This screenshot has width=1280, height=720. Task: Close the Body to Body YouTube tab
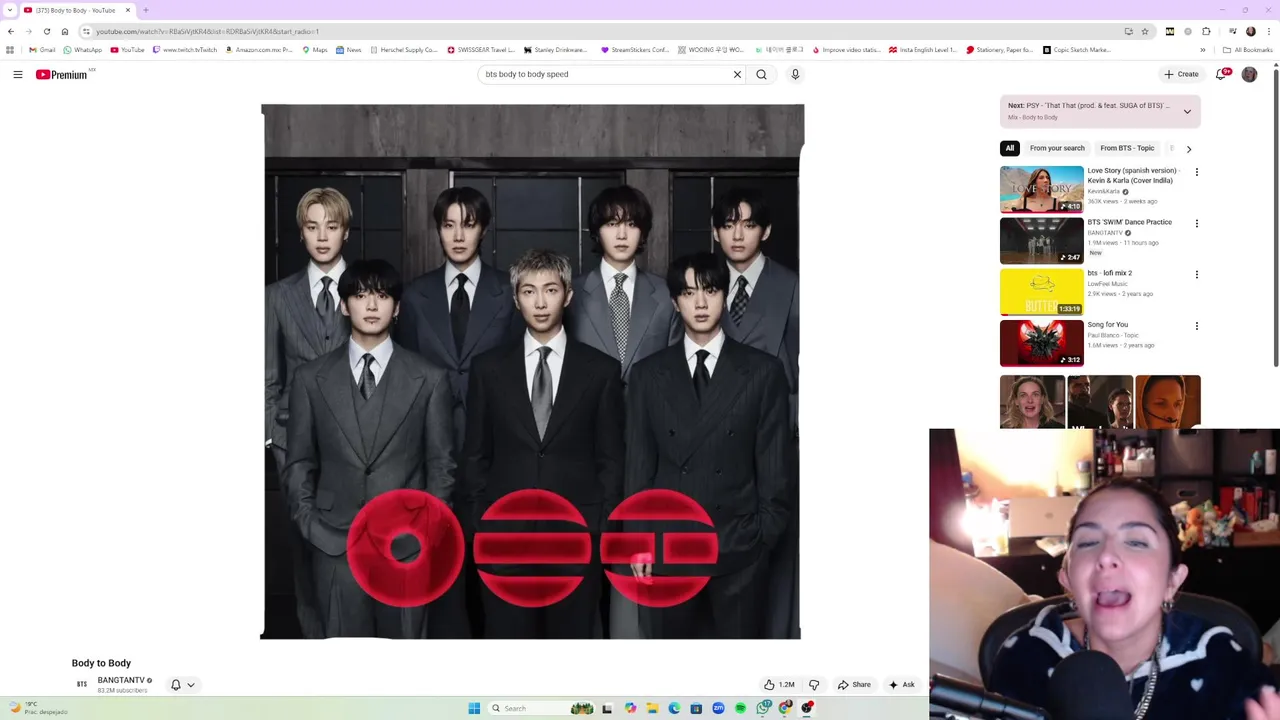coord(128,10)
